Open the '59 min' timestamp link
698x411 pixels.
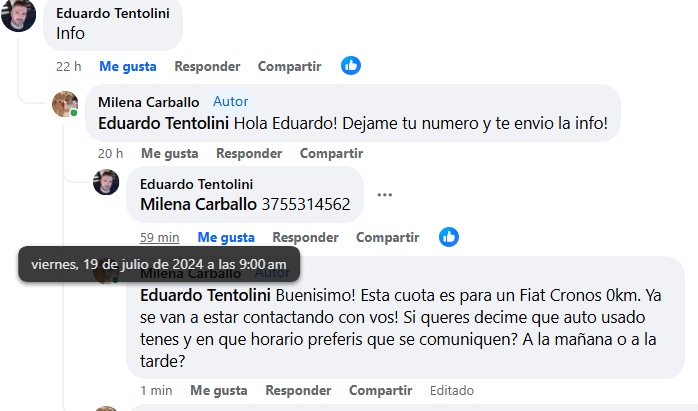pyautogui.click(x=160, y=238)
